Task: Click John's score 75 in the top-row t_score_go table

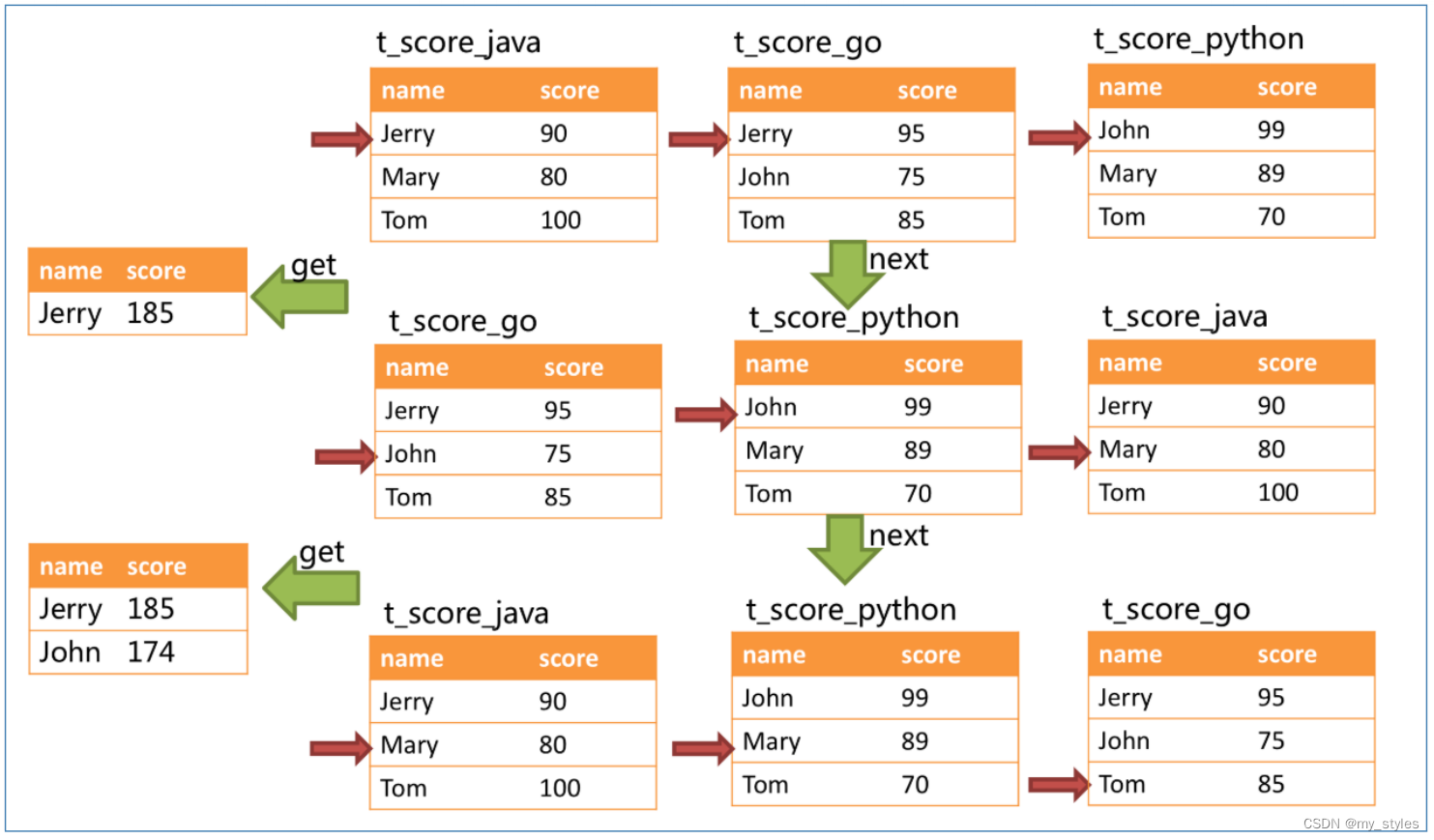Action: click(x=911, y=177)
